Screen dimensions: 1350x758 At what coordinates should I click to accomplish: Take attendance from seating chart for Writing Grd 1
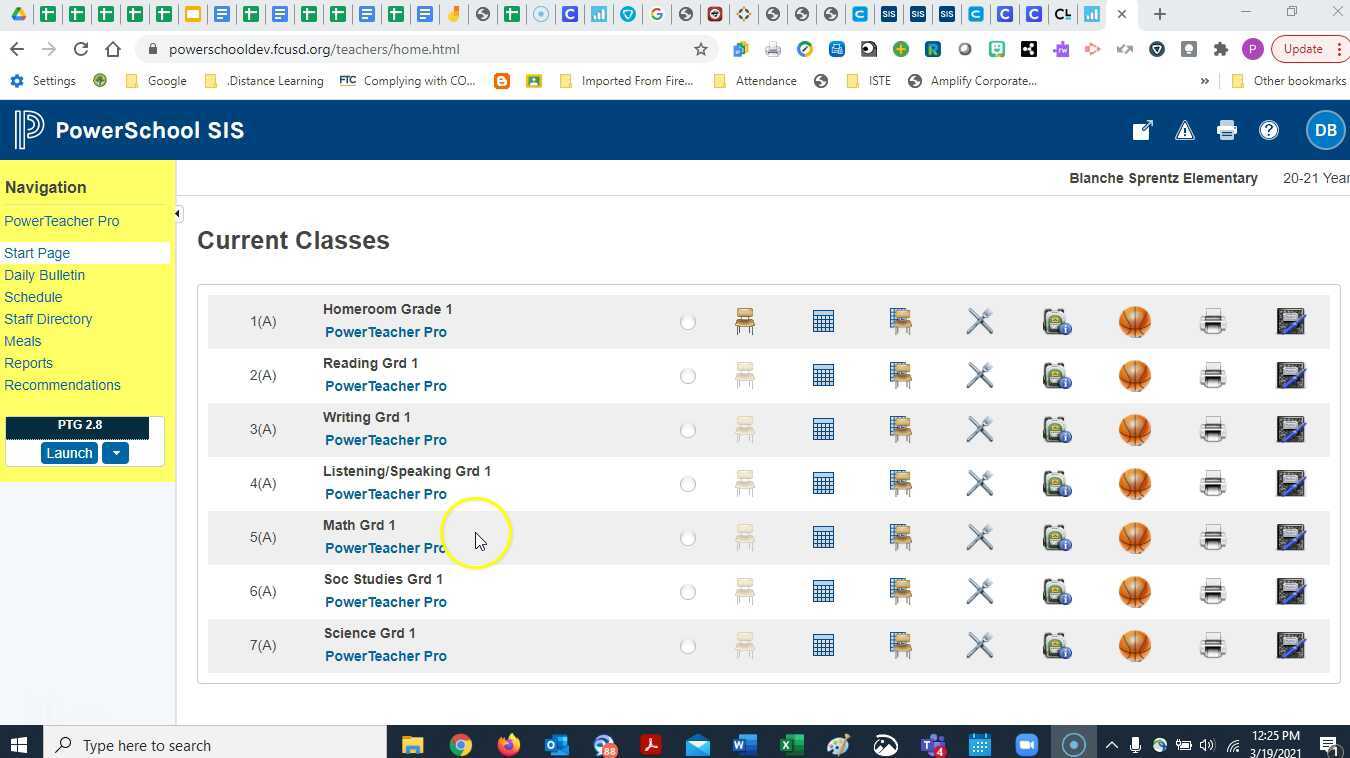(x=899, y=429)
